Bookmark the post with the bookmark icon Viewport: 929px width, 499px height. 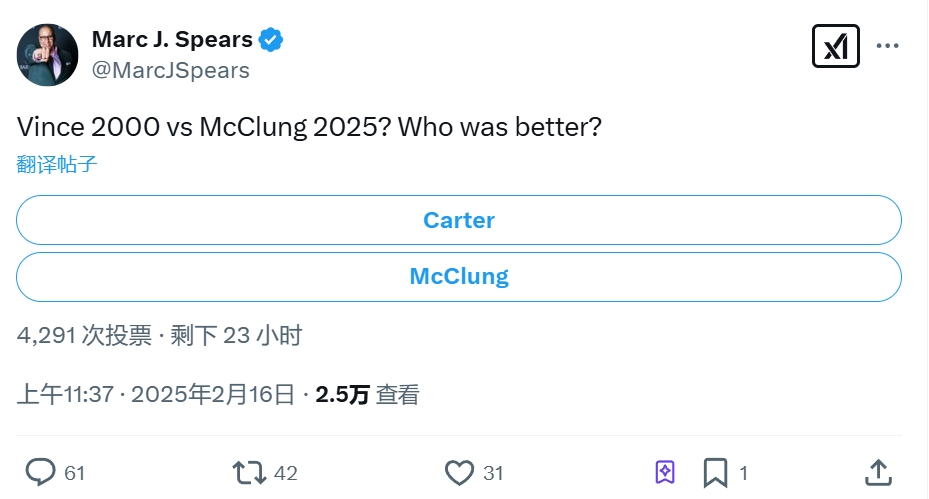(x=715, y=472)
